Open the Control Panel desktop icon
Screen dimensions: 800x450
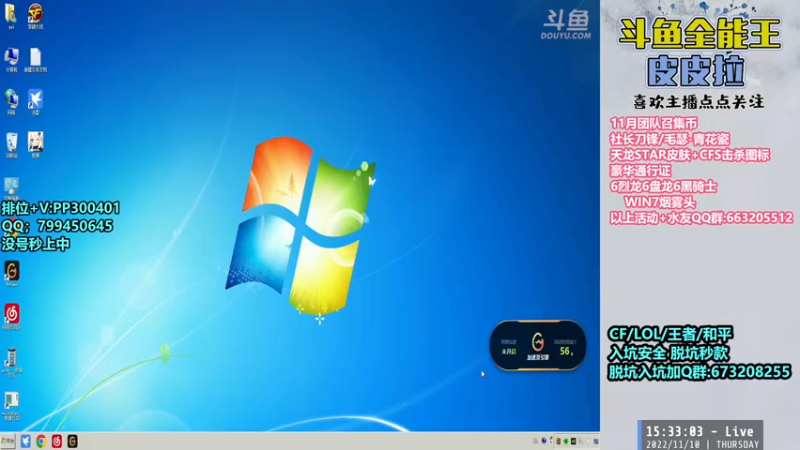tap(11, 188)
